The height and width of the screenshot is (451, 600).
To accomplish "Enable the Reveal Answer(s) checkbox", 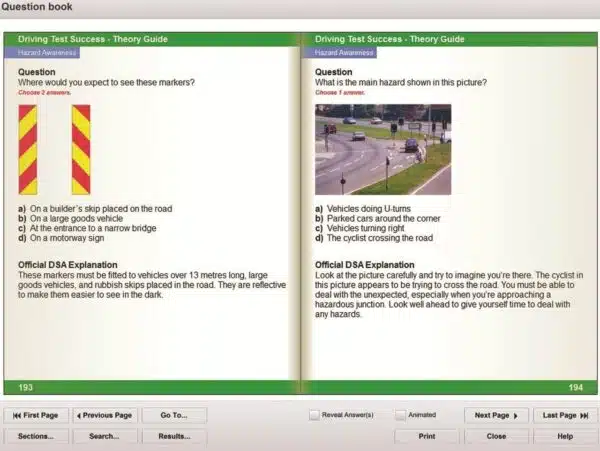I will click(x=314, y=415).
